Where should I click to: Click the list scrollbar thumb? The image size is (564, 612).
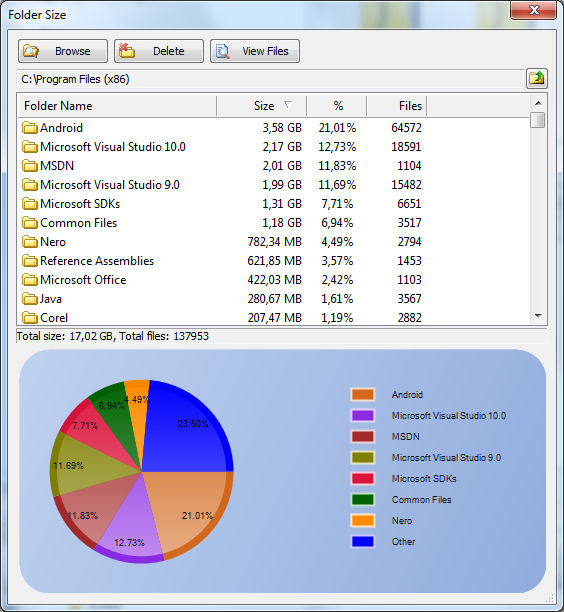[538, 120]
